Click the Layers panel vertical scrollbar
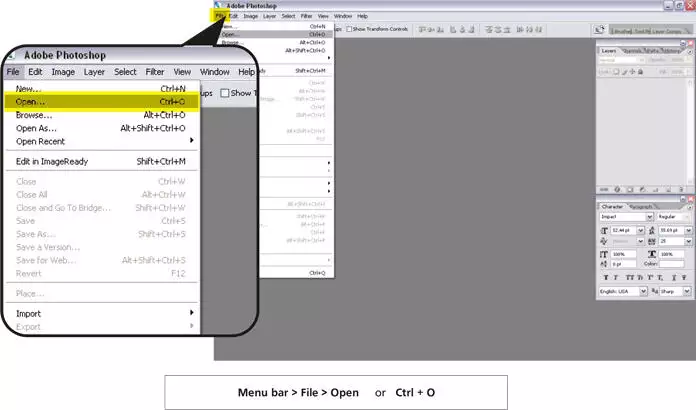The image size is (696, 410). click(690, 132)
